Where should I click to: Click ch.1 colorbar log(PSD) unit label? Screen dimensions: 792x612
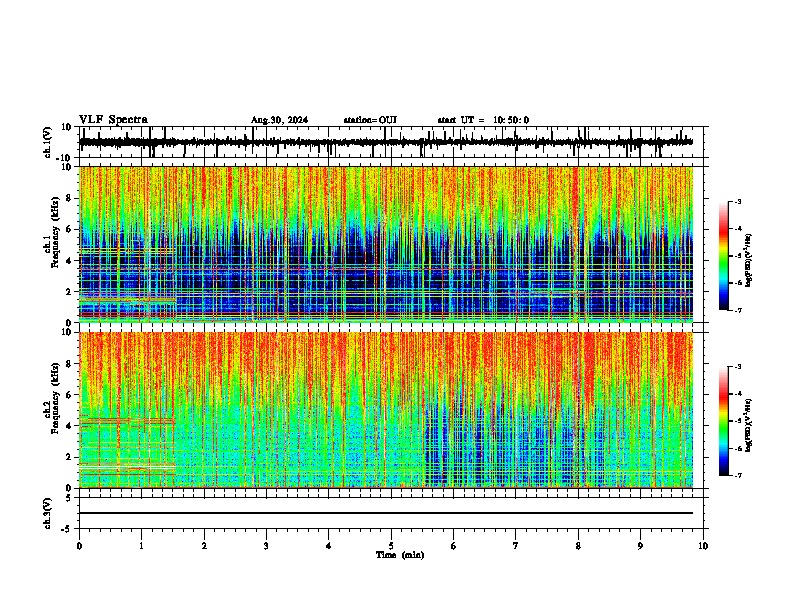pos(748,261)
